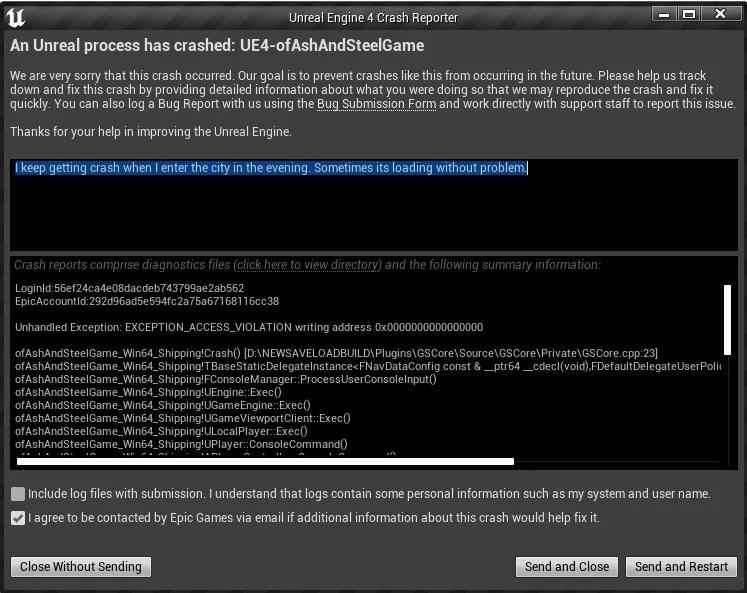This screenshot has width=747, height=593.
Task: Enable including log files with submission
Action: [x=18, y=494]
